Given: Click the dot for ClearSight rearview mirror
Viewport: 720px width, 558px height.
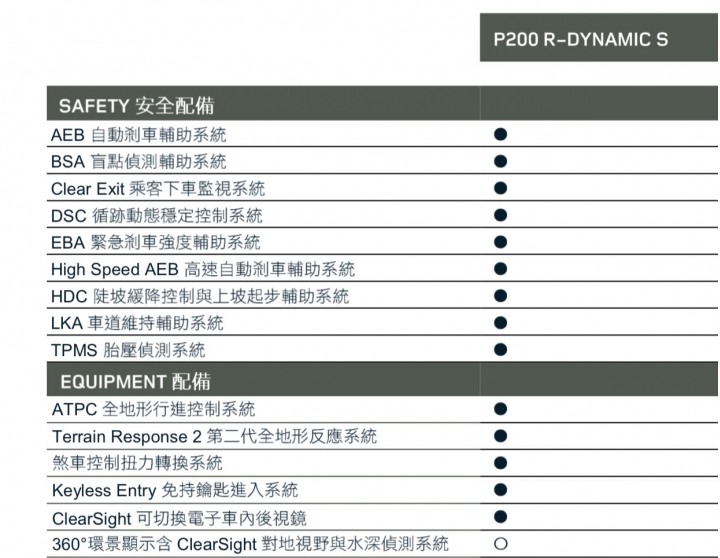Looking at the screenshot, I should coord(501,517).
